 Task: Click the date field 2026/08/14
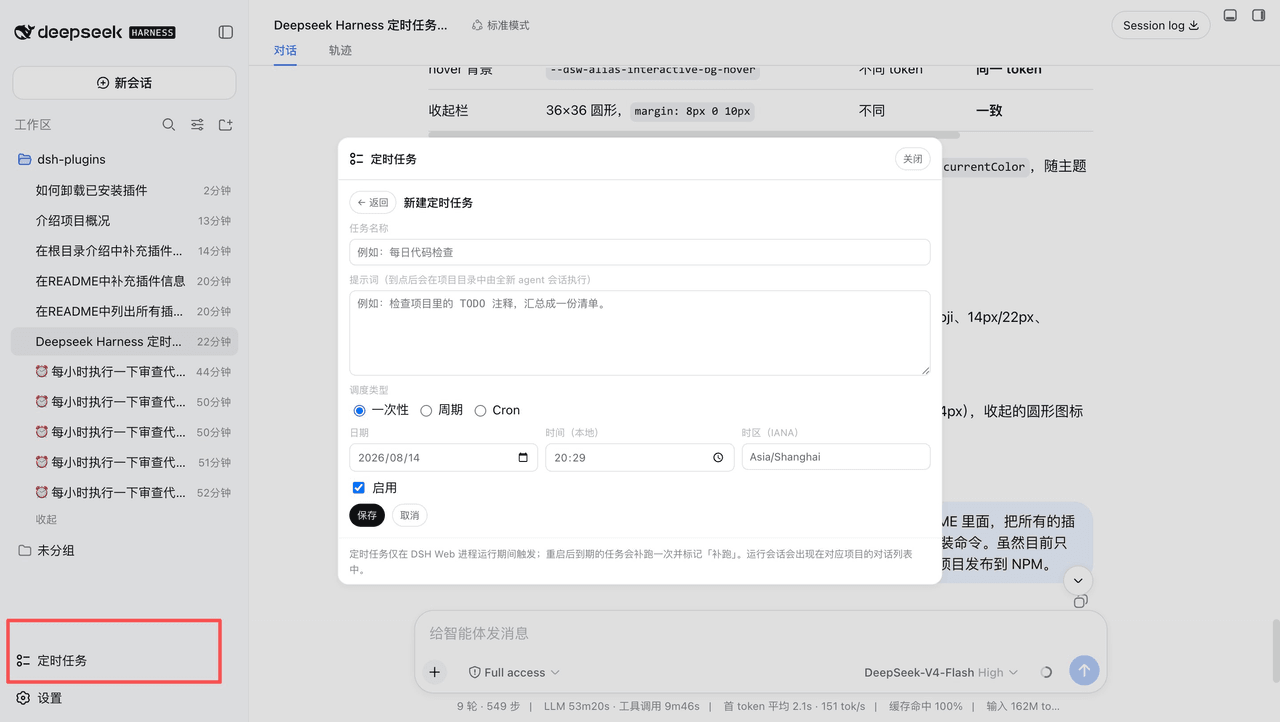pos(443,457)
